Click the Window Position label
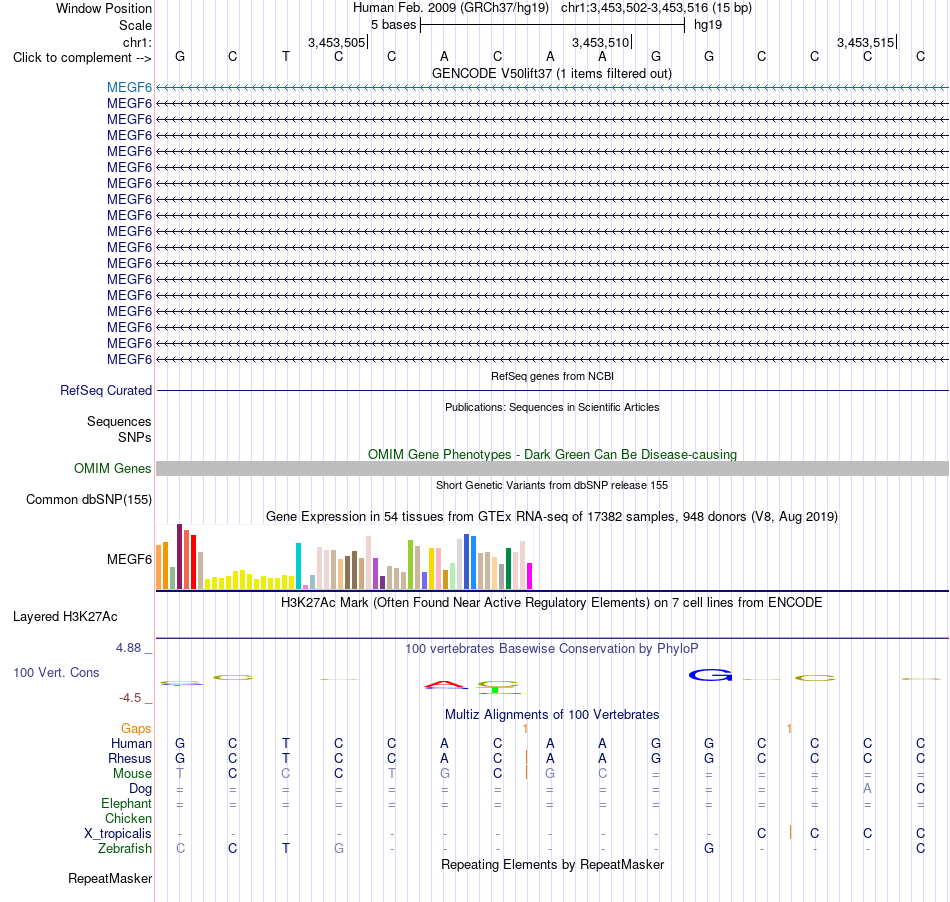 pyautogui.click(x=104, y=8)
